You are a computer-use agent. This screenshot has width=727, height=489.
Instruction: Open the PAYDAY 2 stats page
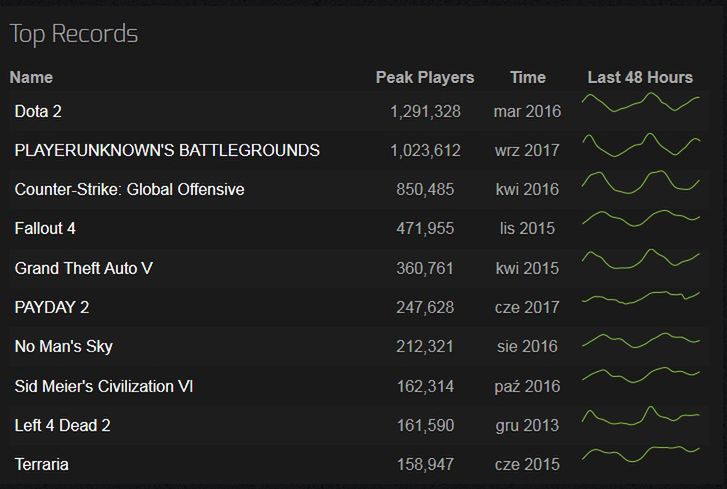click(51, 307)
